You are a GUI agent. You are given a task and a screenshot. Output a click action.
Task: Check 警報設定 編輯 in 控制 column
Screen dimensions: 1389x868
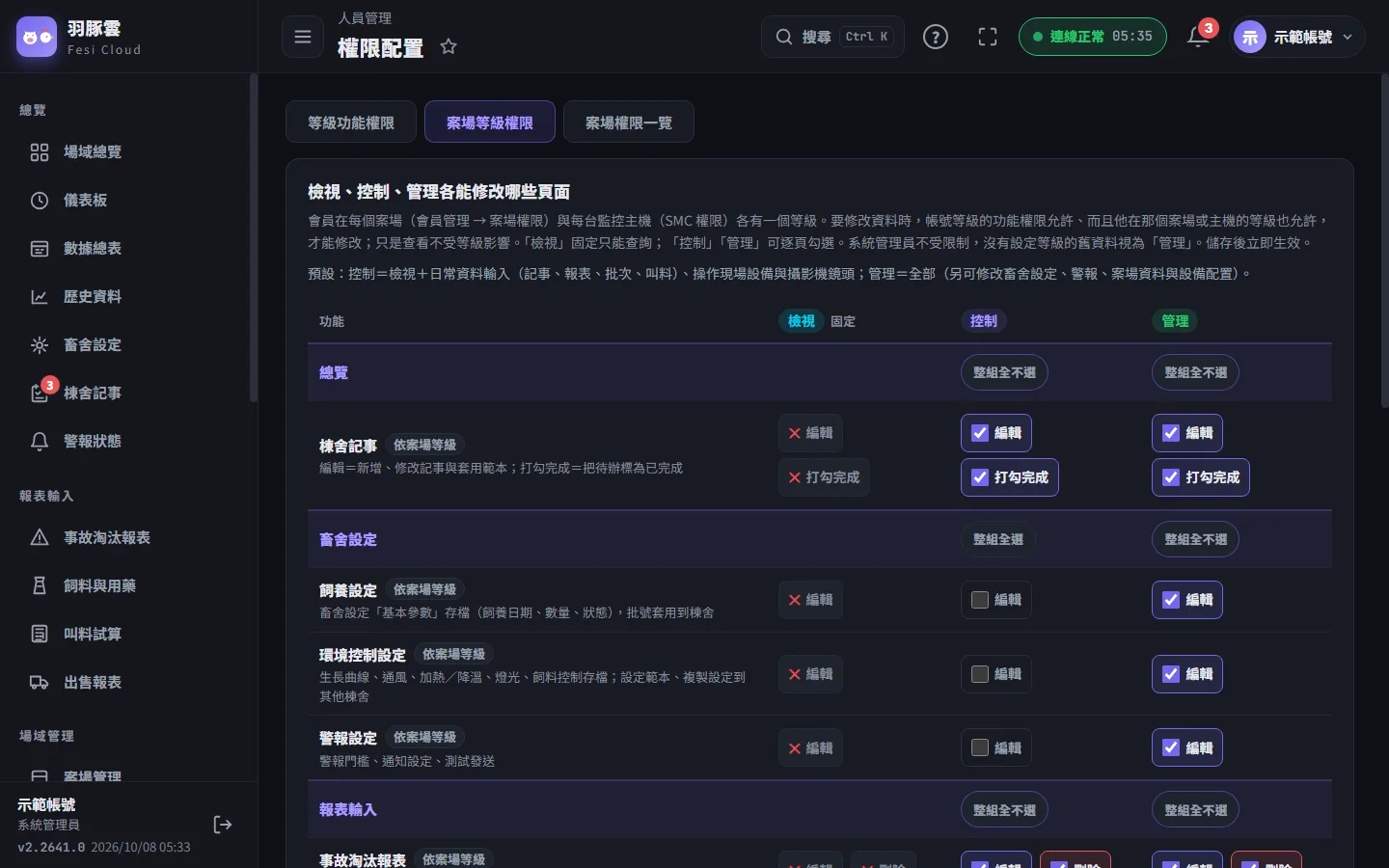(996, 748)
